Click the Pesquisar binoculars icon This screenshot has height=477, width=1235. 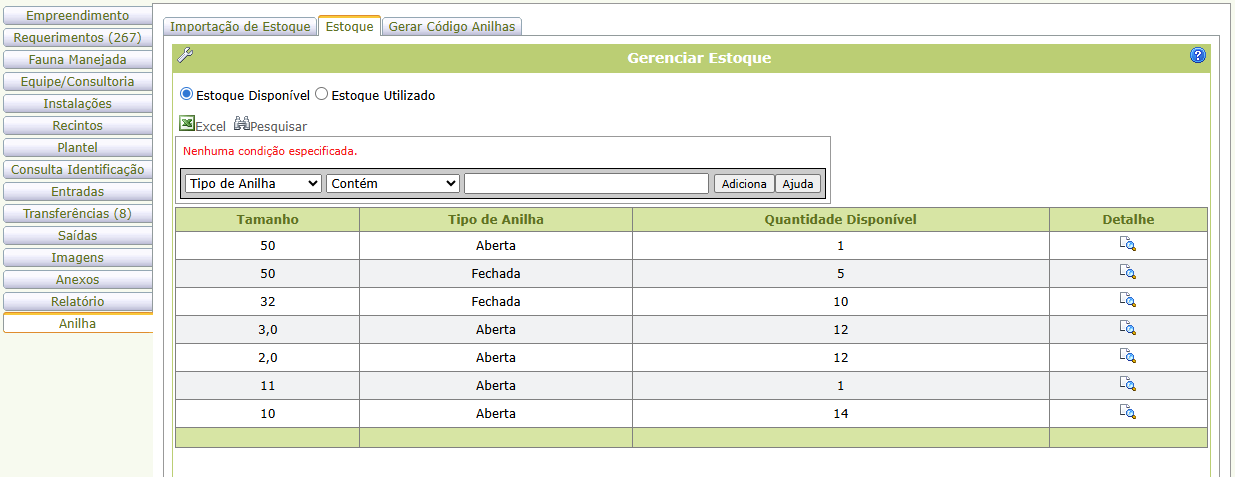(x=242, y=124)
